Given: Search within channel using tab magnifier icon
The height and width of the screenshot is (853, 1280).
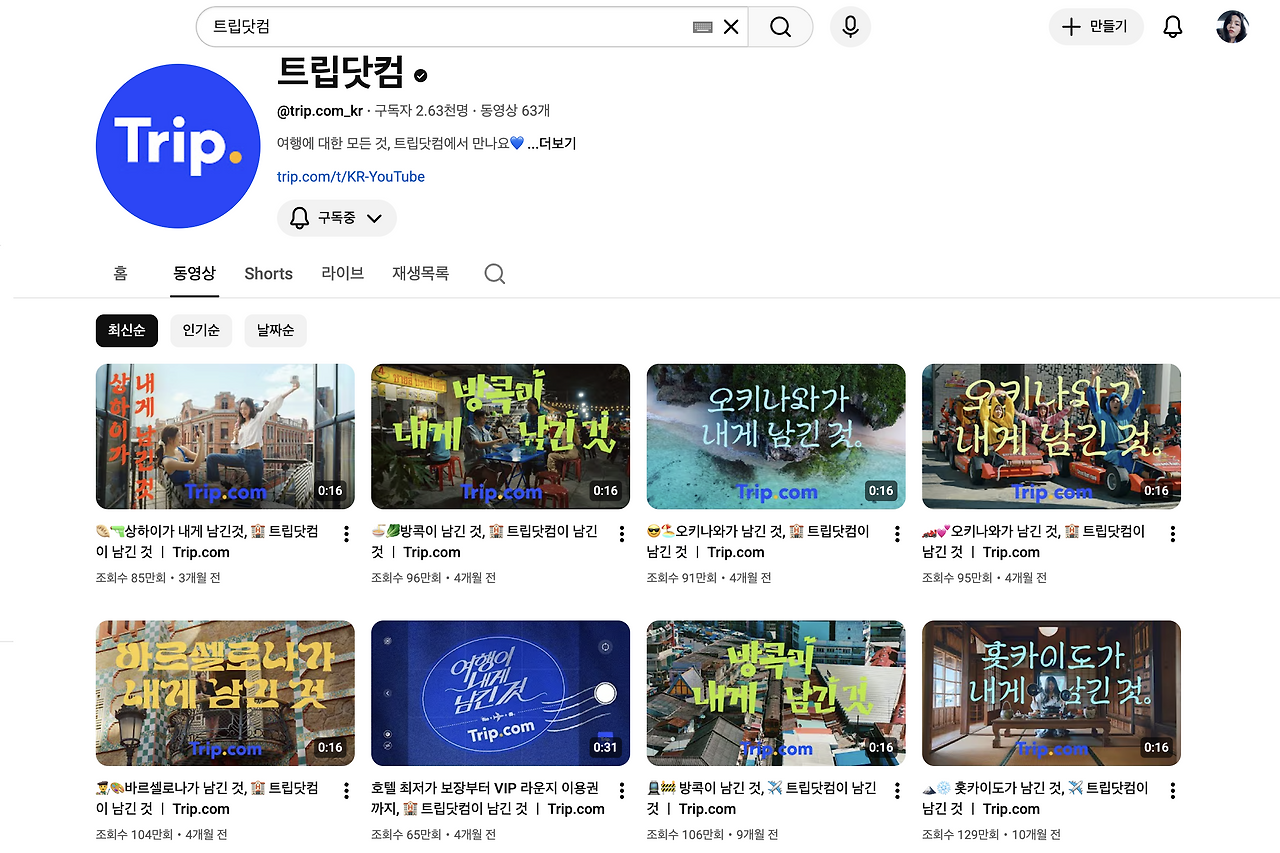Looking at the screenshot, I should coord(494,274).
